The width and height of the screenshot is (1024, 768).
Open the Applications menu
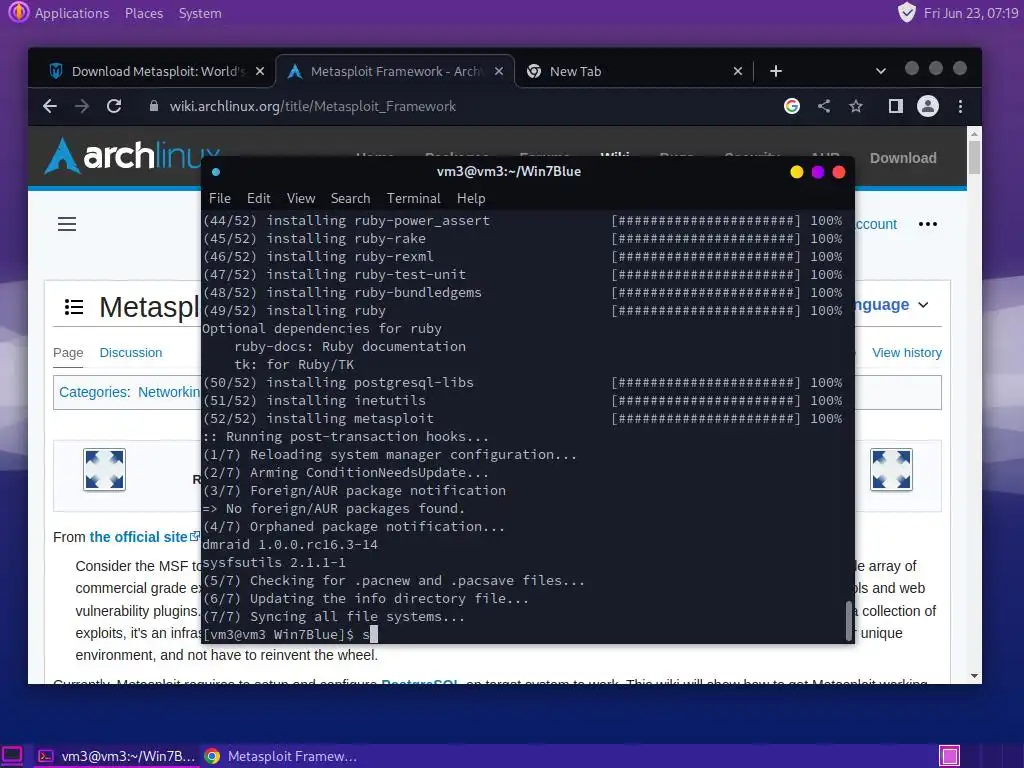coord(72,13)
